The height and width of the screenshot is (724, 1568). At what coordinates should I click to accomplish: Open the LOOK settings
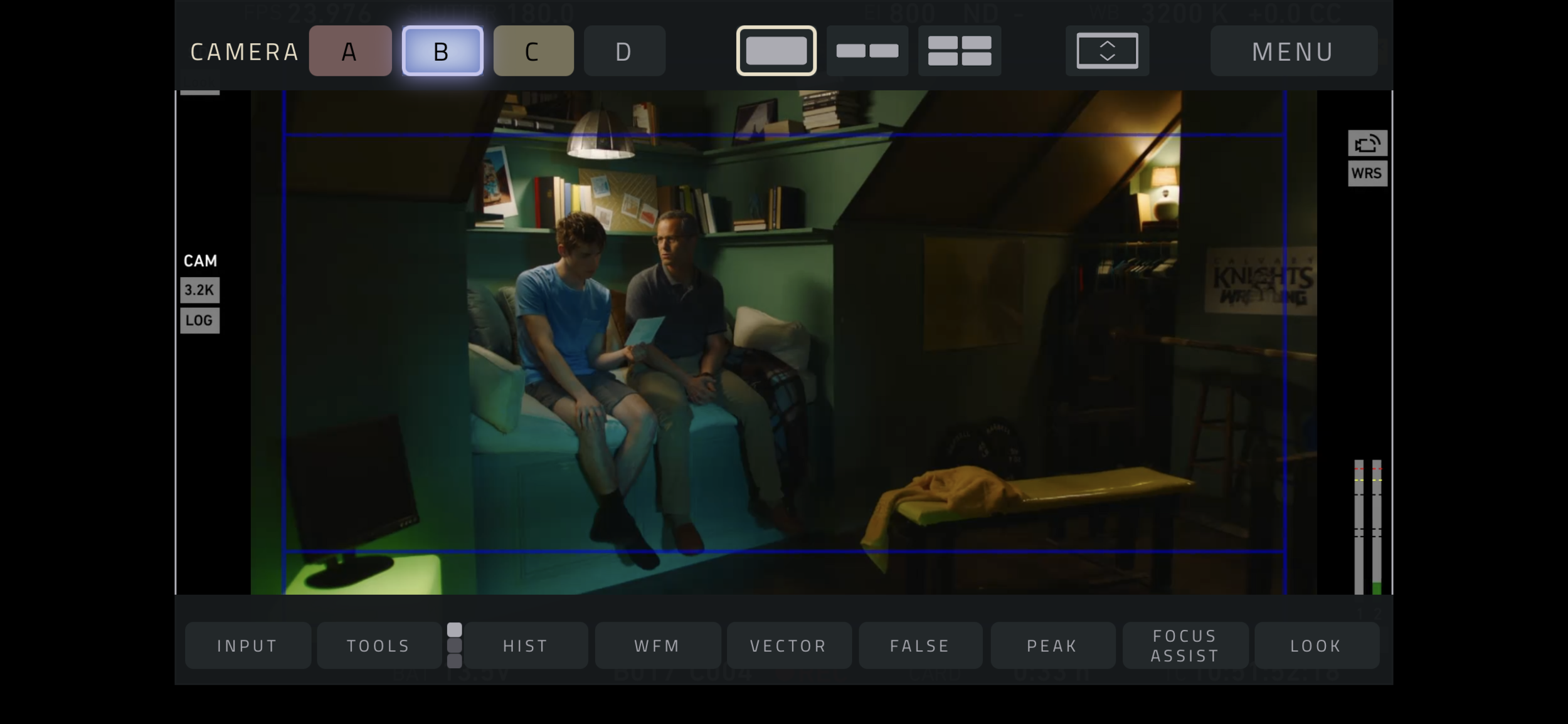click(1316, 646)
